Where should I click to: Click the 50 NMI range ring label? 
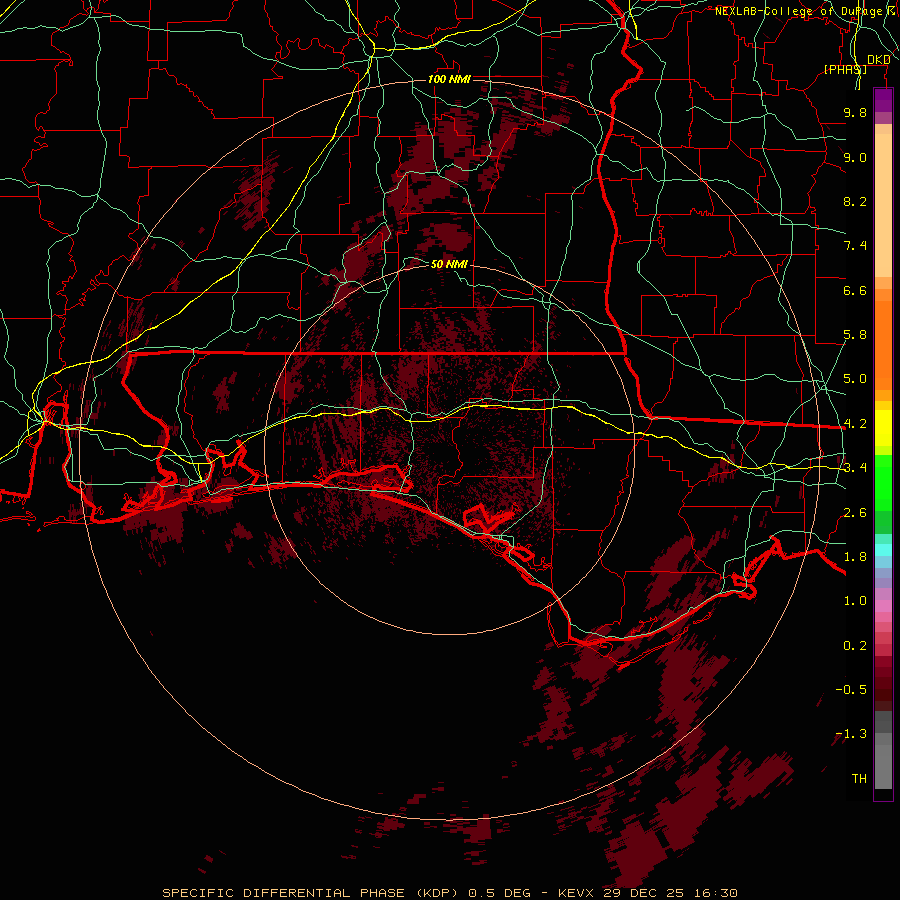[449, 264]
